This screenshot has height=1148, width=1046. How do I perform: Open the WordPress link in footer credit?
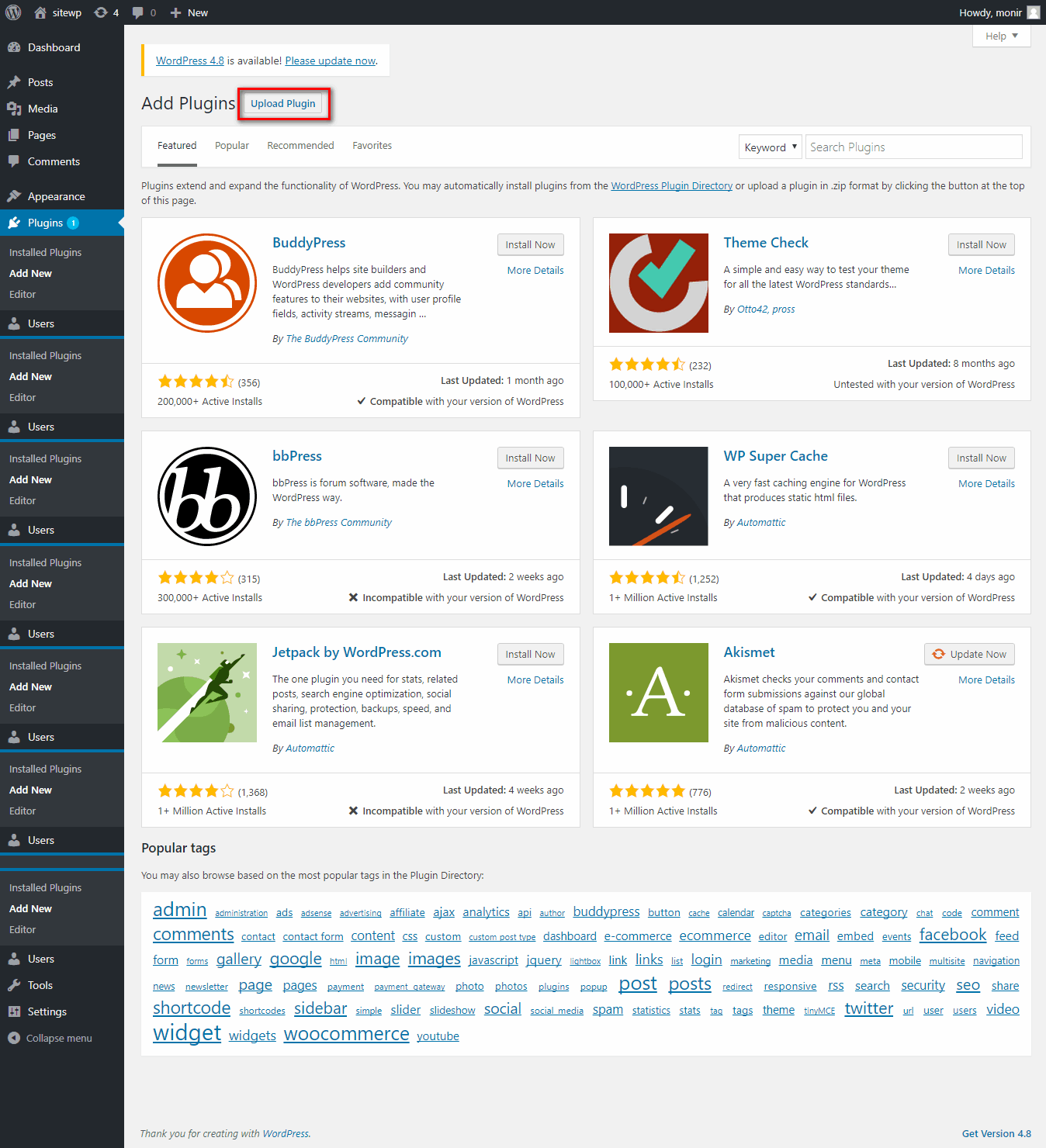(285, 1133)
